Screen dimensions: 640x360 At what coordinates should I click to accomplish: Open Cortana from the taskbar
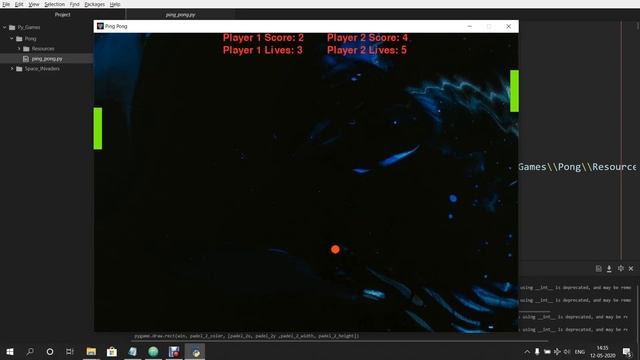coord(50,351)
